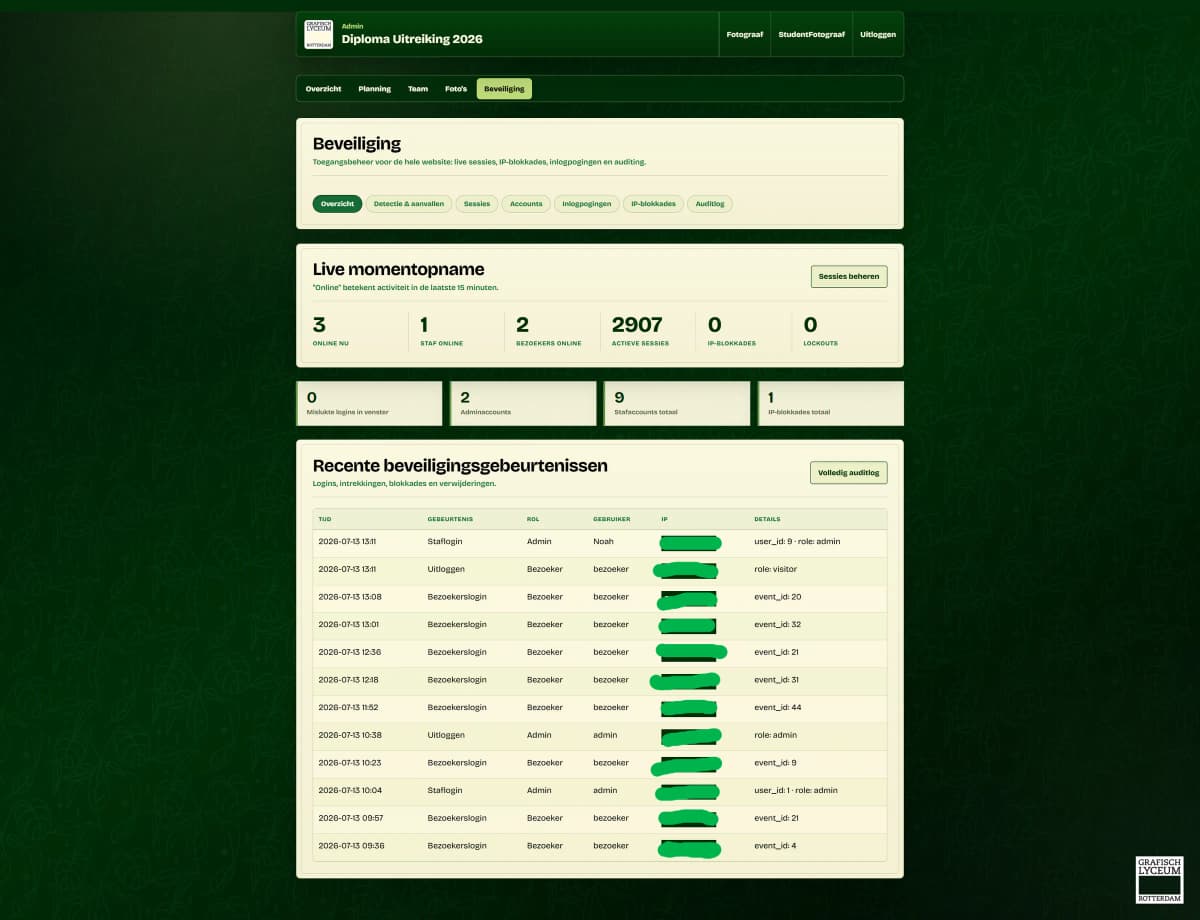Screen dimensions: 1200x920
Task: Select the 'role: visitor' details cell
Action: (775, 569)
